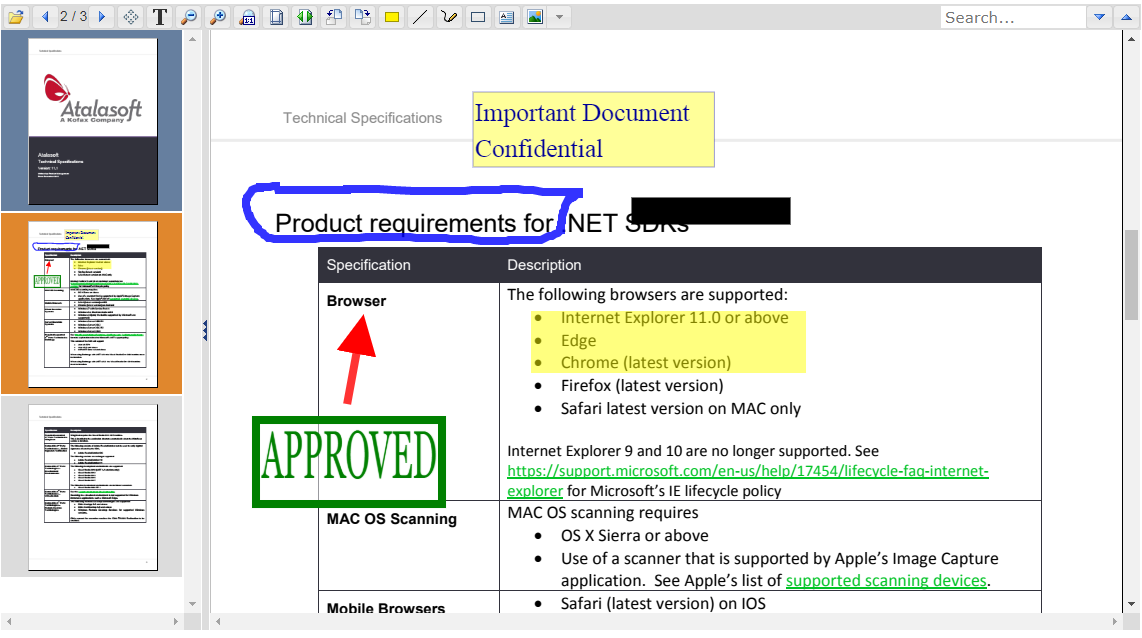Select the freehand drawing tool
This screenshot has width=1142, height=638.
point(449,17)
